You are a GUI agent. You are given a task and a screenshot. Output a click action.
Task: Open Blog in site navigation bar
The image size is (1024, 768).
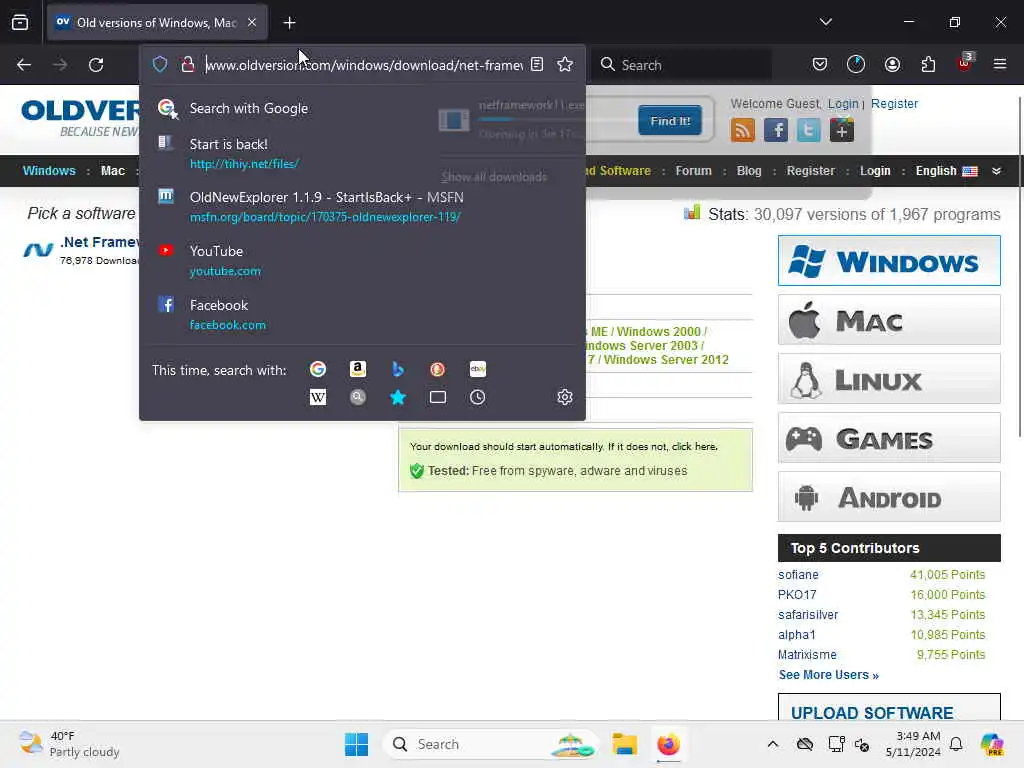(x=749, y=170)
